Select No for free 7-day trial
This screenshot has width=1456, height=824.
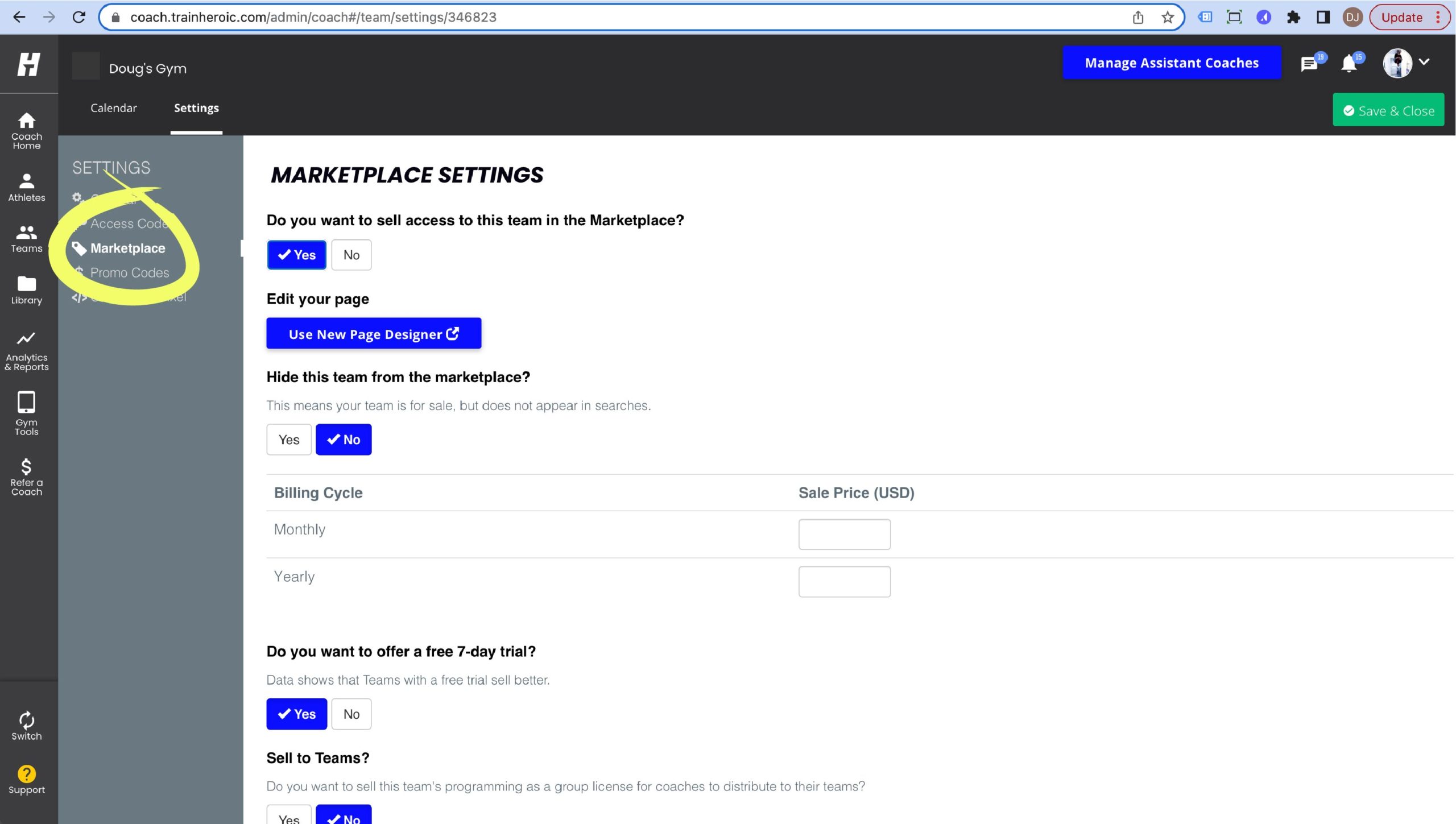351,714
